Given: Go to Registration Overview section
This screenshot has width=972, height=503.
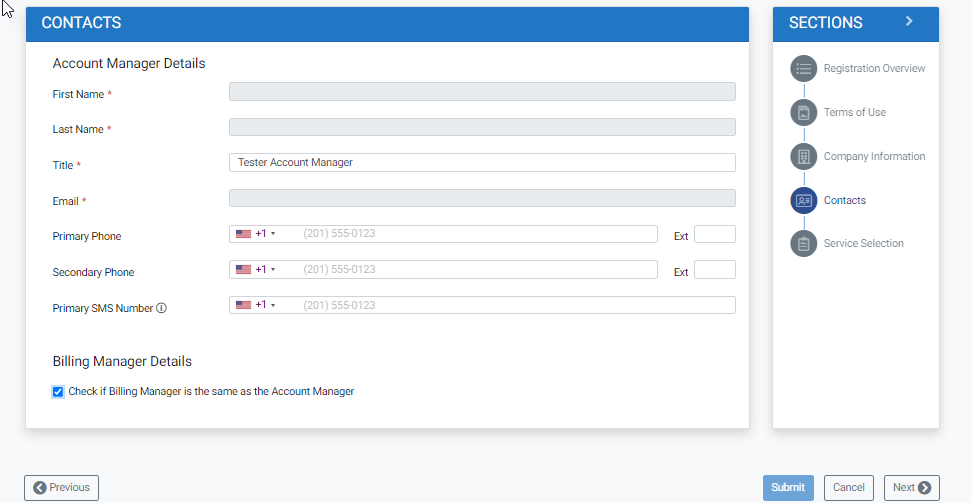Looking at the screenshot, I should [x=874, y=68].
